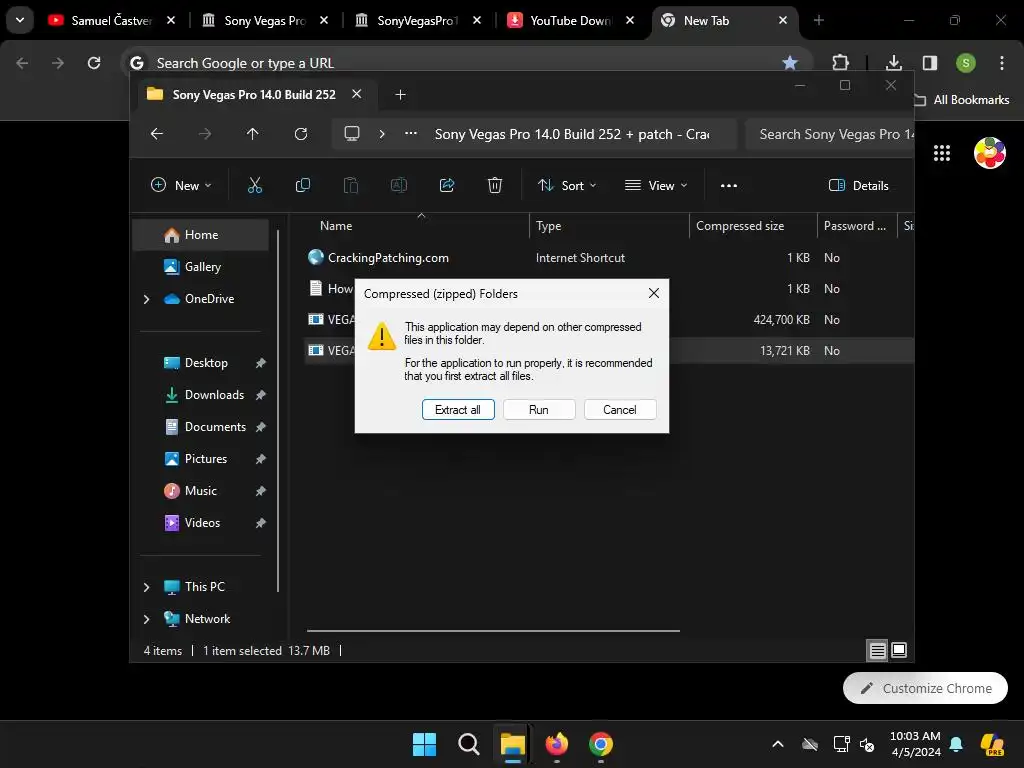The height and width of the screenshot is (768, 1024).
Task: Switch to the Samuel Častven YouTube tab in Chrome
Action: coord(112,21)
